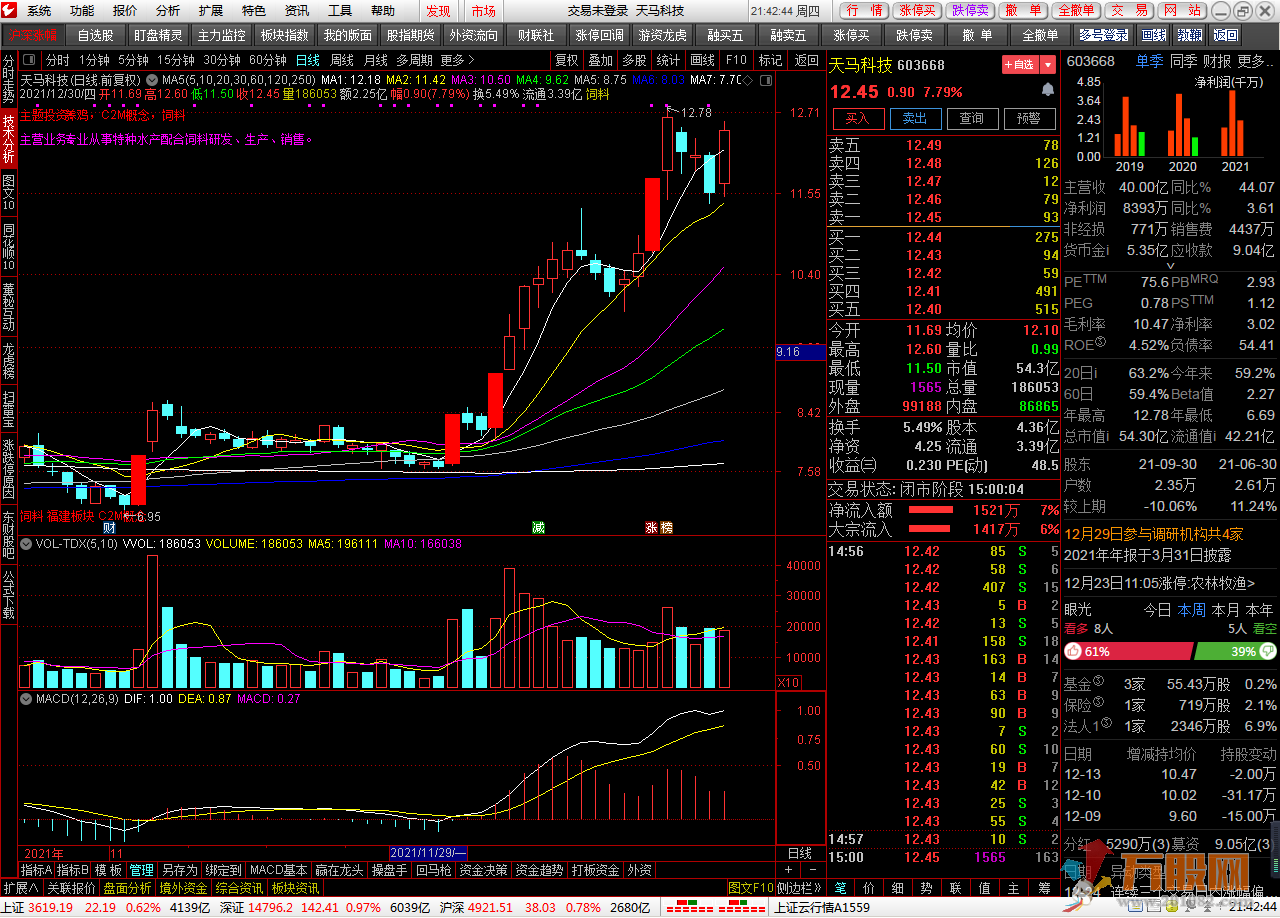Image resolution: width=1280 pixels, height=918 pixels.
Task: Click the 多号登录 toolbar button
Action: tap(1105, 35)
